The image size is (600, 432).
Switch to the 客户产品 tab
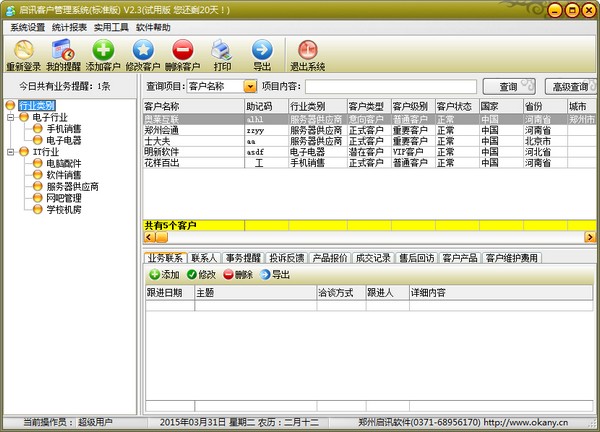[x=460, y=258]
